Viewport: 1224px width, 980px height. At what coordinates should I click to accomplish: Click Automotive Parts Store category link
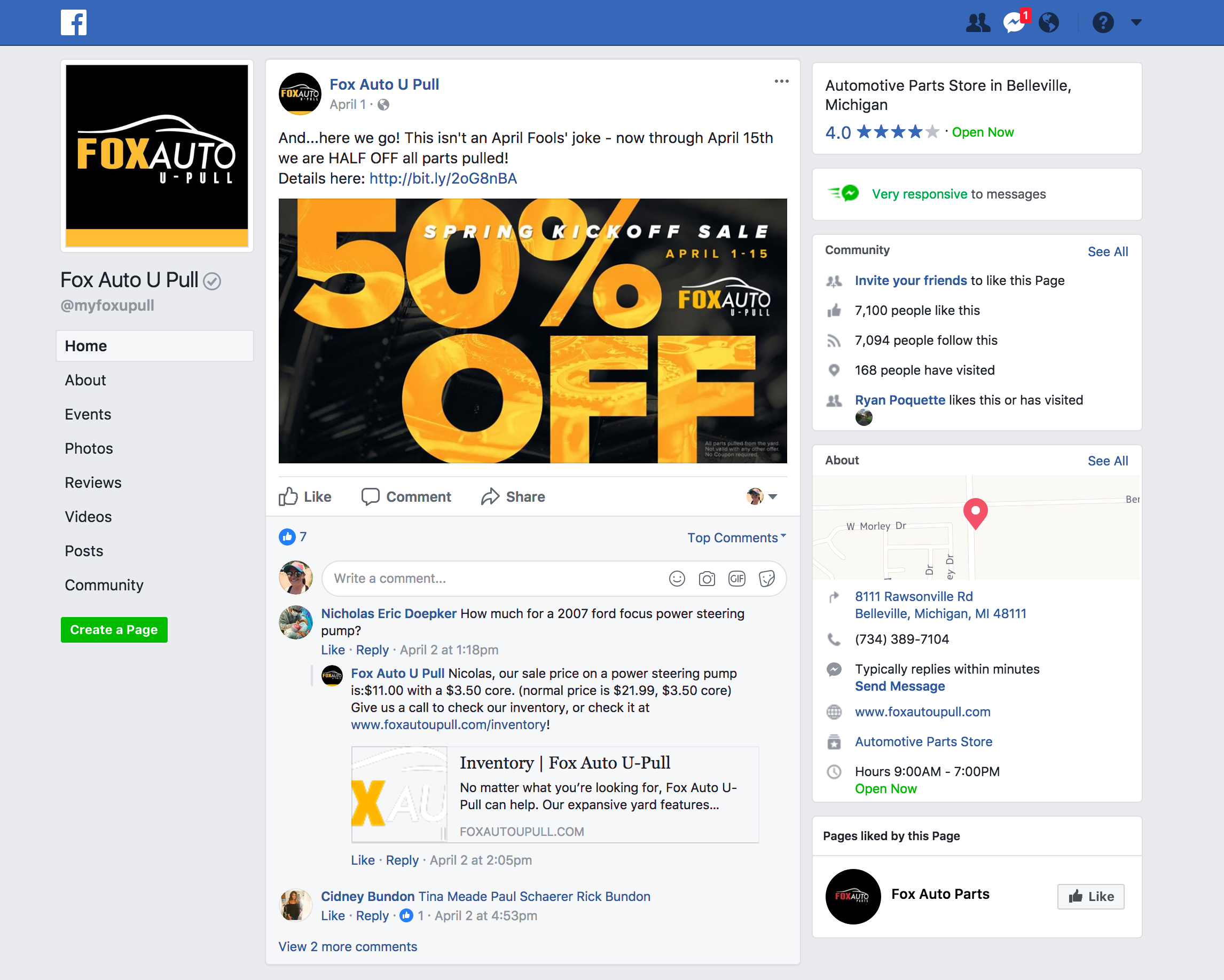924,741
